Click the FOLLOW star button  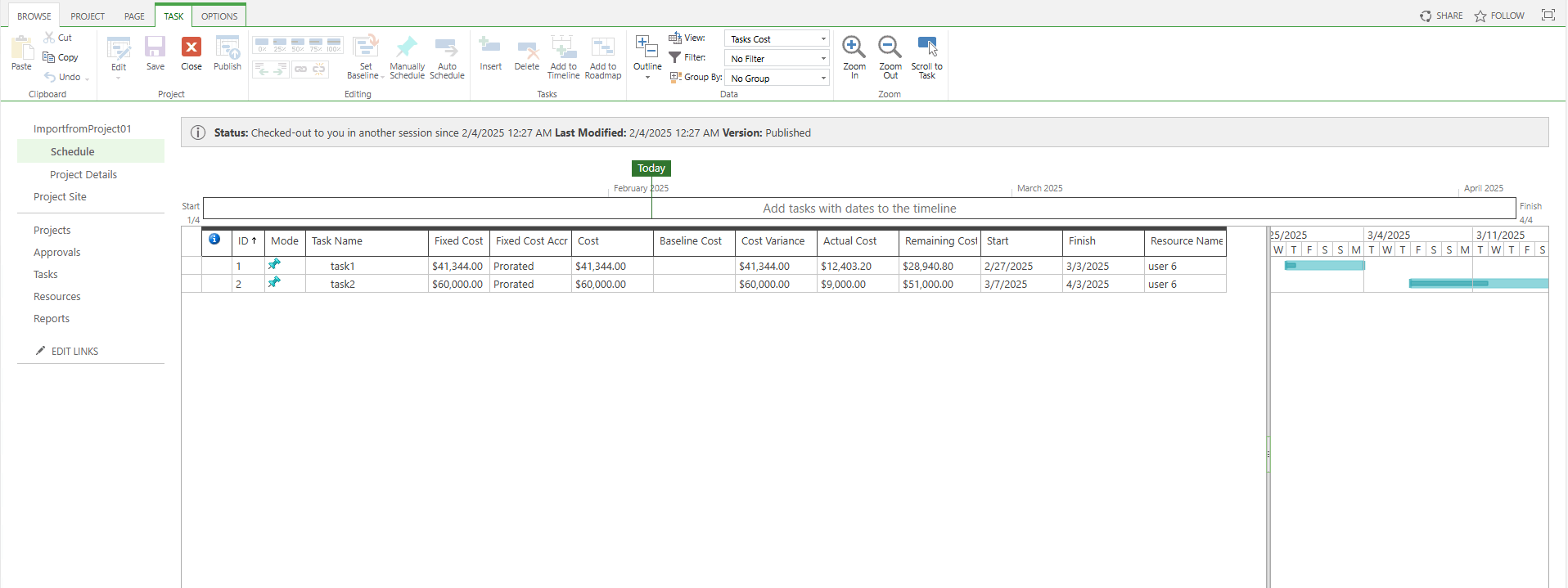pyautogui.click(x=1499, y=16)
